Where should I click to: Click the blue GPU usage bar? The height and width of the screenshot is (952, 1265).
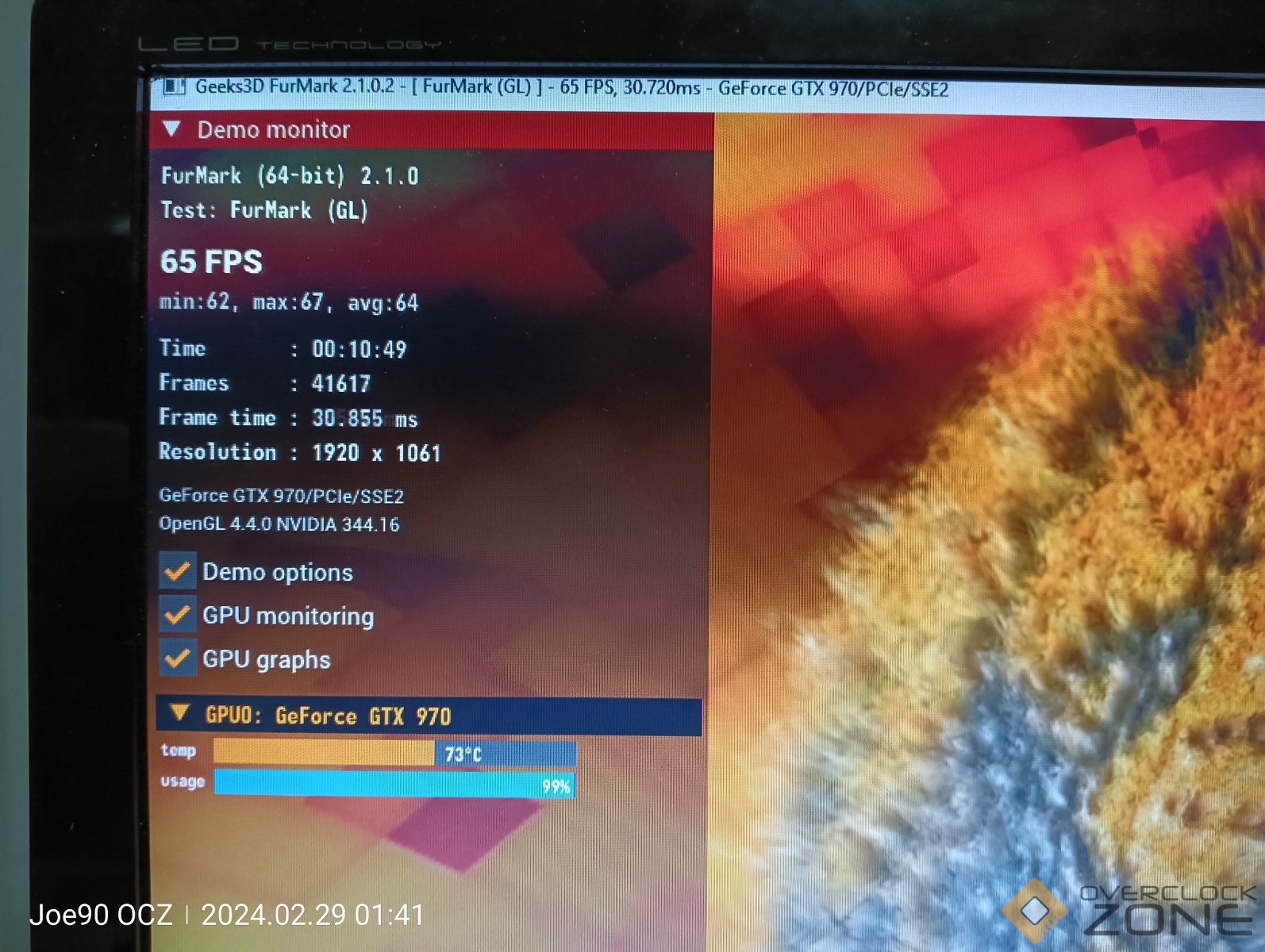click(393, 784)
